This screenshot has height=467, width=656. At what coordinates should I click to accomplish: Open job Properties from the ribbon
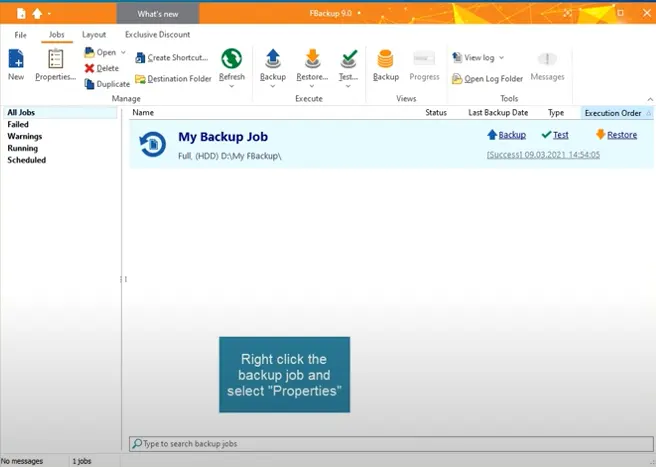click(55, 63)
